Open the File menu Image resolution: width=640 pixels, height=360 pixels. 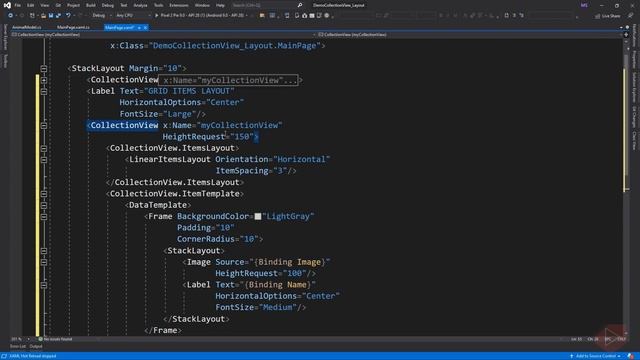click(18, 5)
